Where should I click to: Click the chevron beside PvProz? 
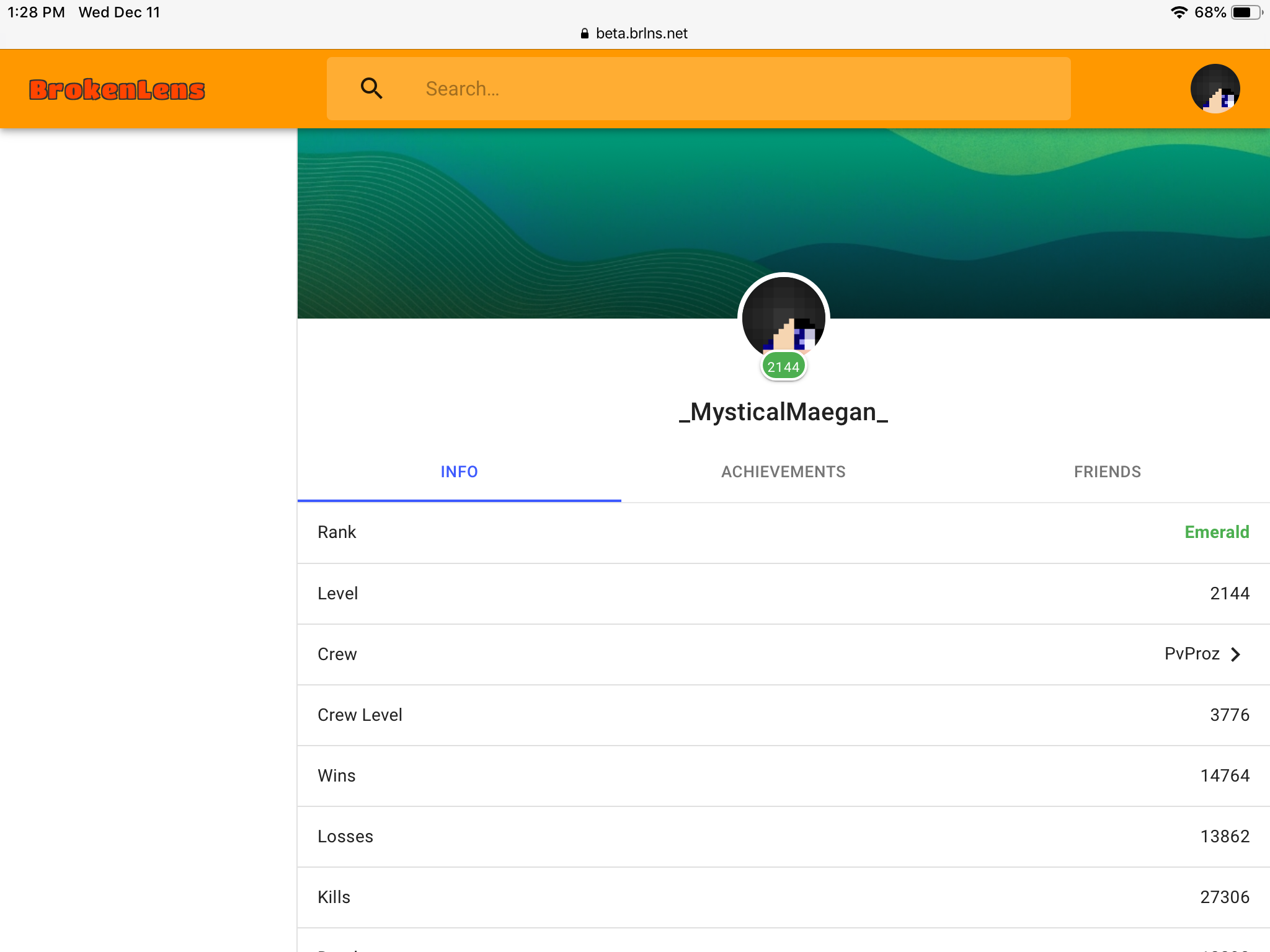[x=1235, y=654]
